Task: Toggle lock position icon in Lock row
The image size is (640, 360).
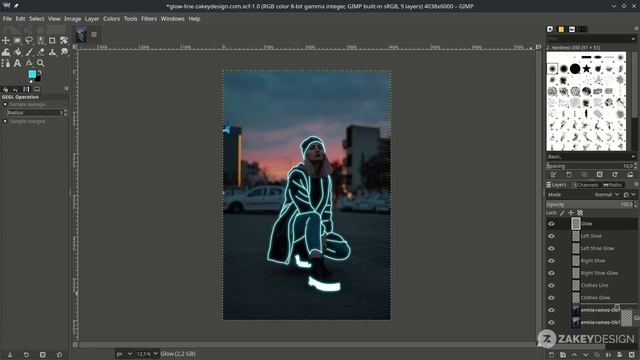Action: 571,213
